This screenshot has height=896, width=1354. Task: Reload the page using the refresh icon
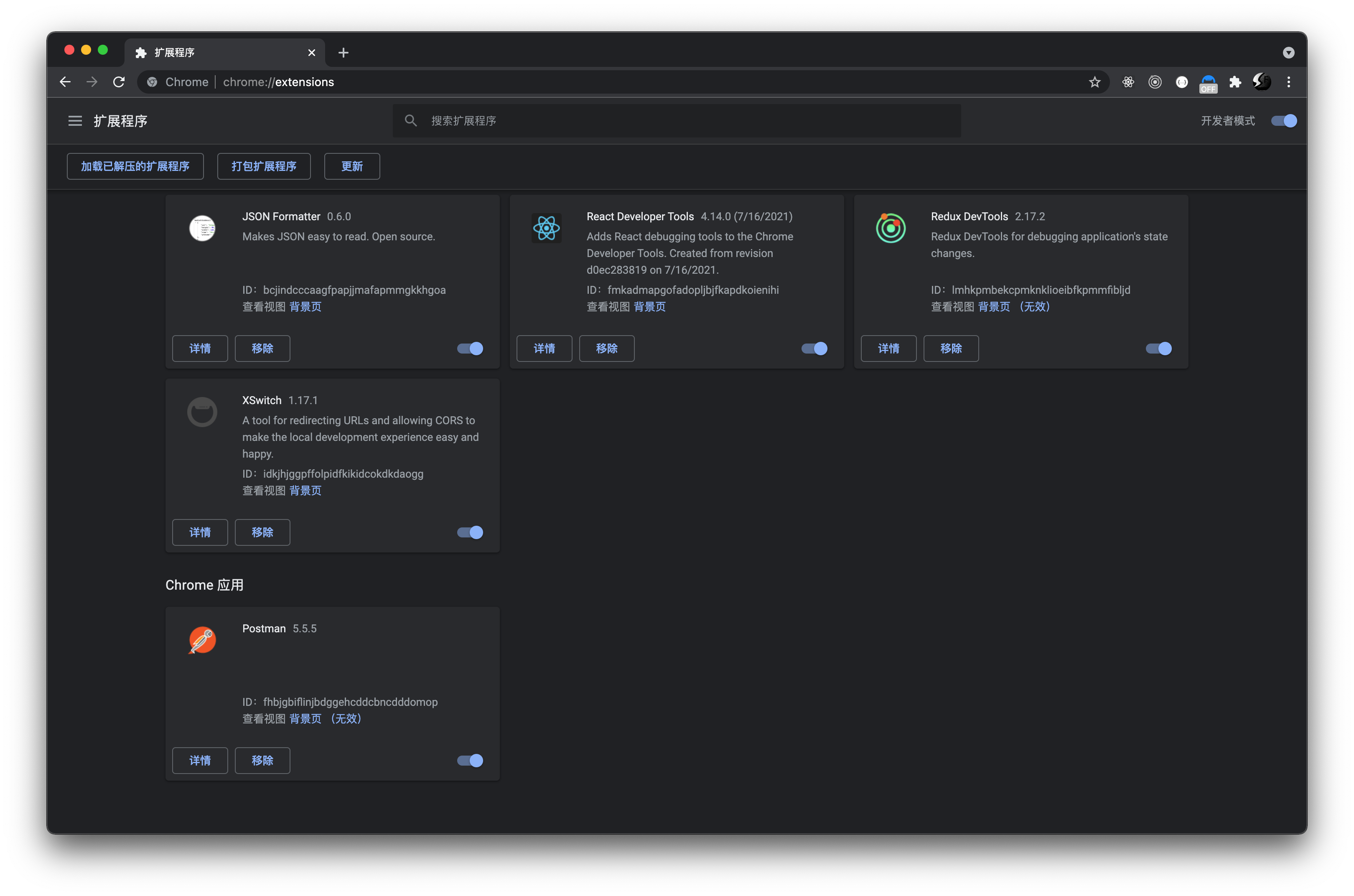pyautogui.click(x=119, y=82)
